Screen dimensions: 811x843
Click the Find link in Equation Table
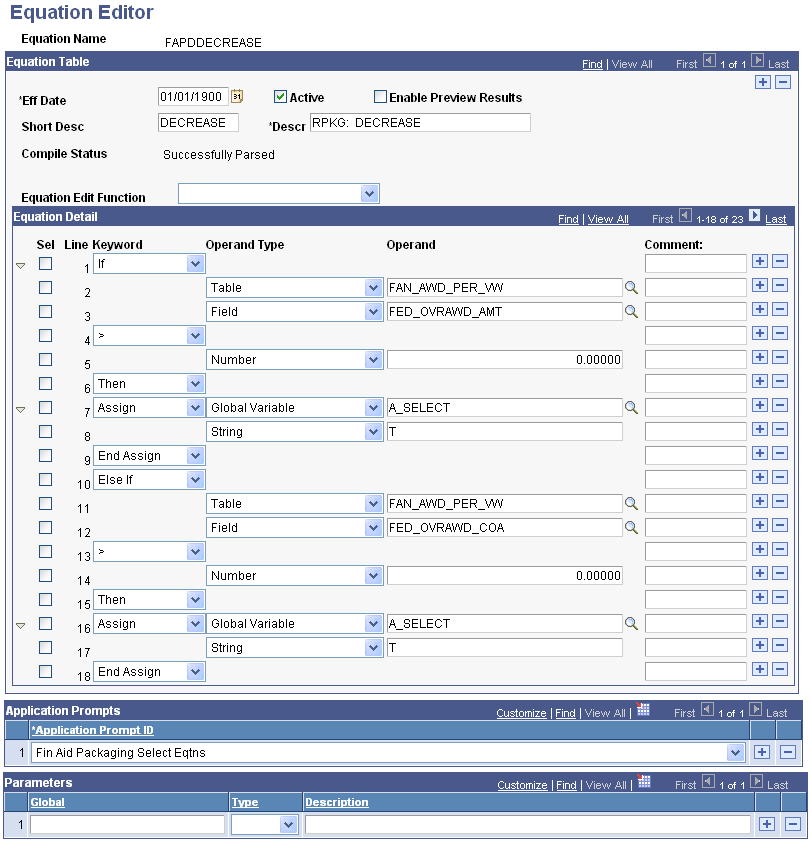click(592, 63)
